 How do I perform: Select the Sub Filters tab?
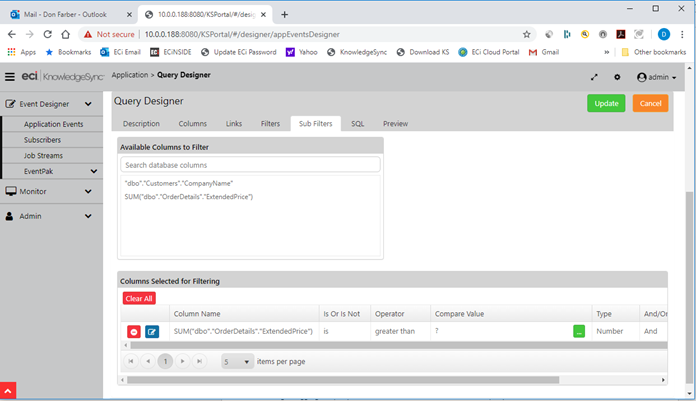[316, 123]
